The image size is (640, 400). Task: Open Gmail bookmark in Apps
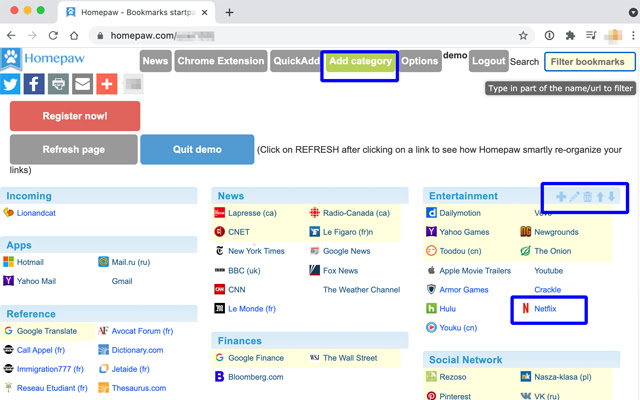click(x=122, y=281)
